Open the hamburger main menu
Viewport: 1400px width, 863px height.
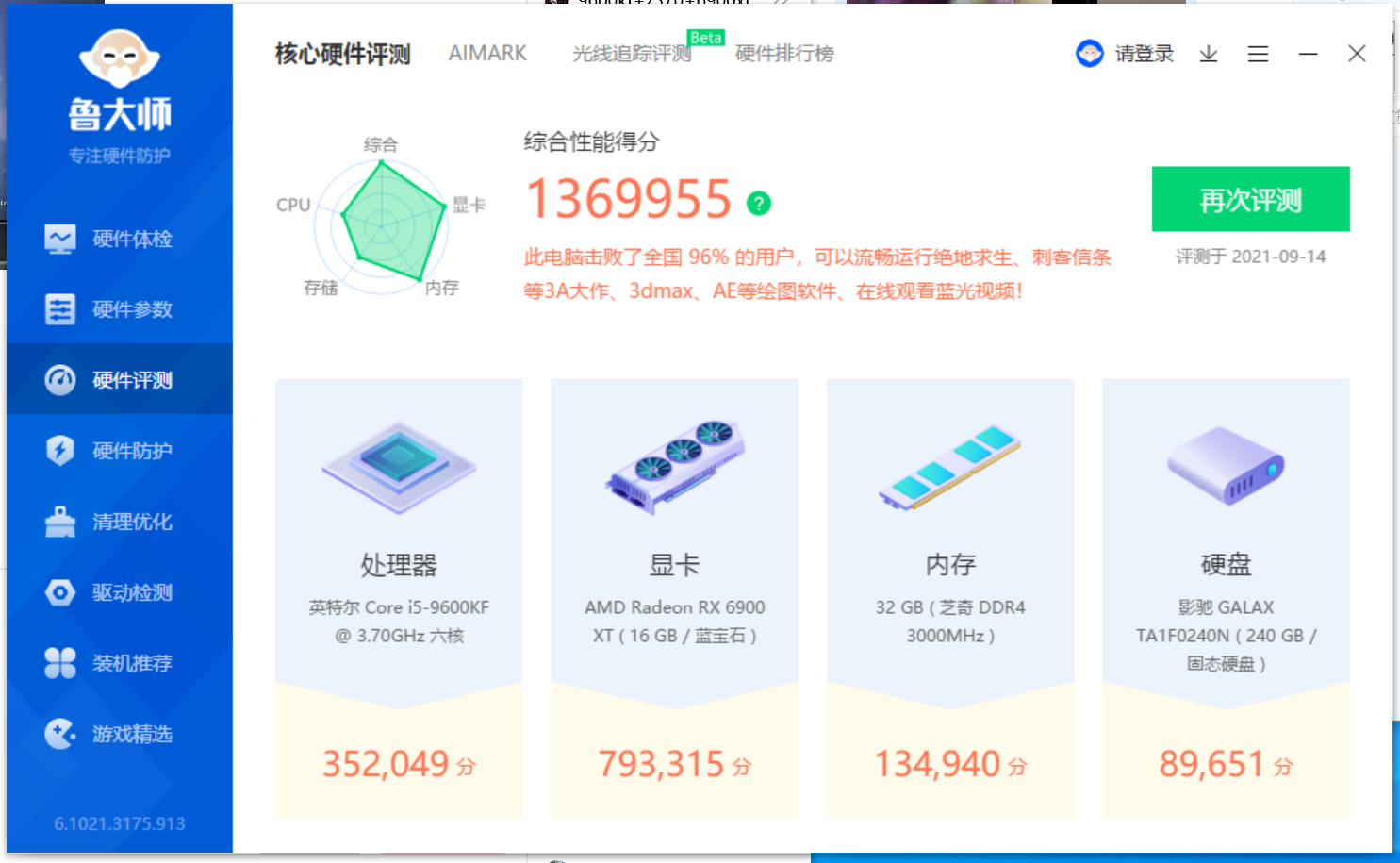coord(1258,54)
